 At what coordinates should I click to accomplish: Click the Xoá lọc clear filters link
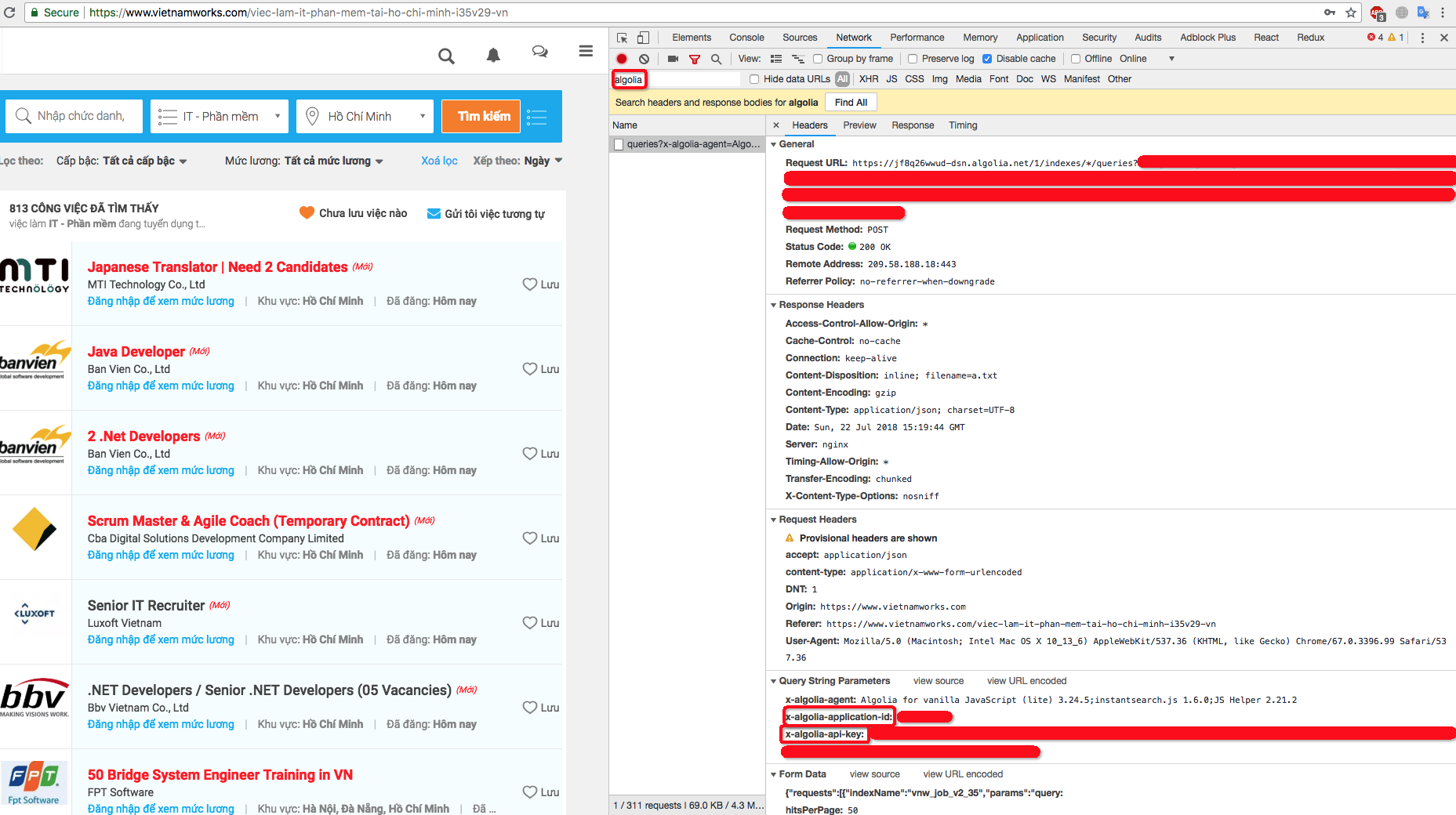[439, 161]
